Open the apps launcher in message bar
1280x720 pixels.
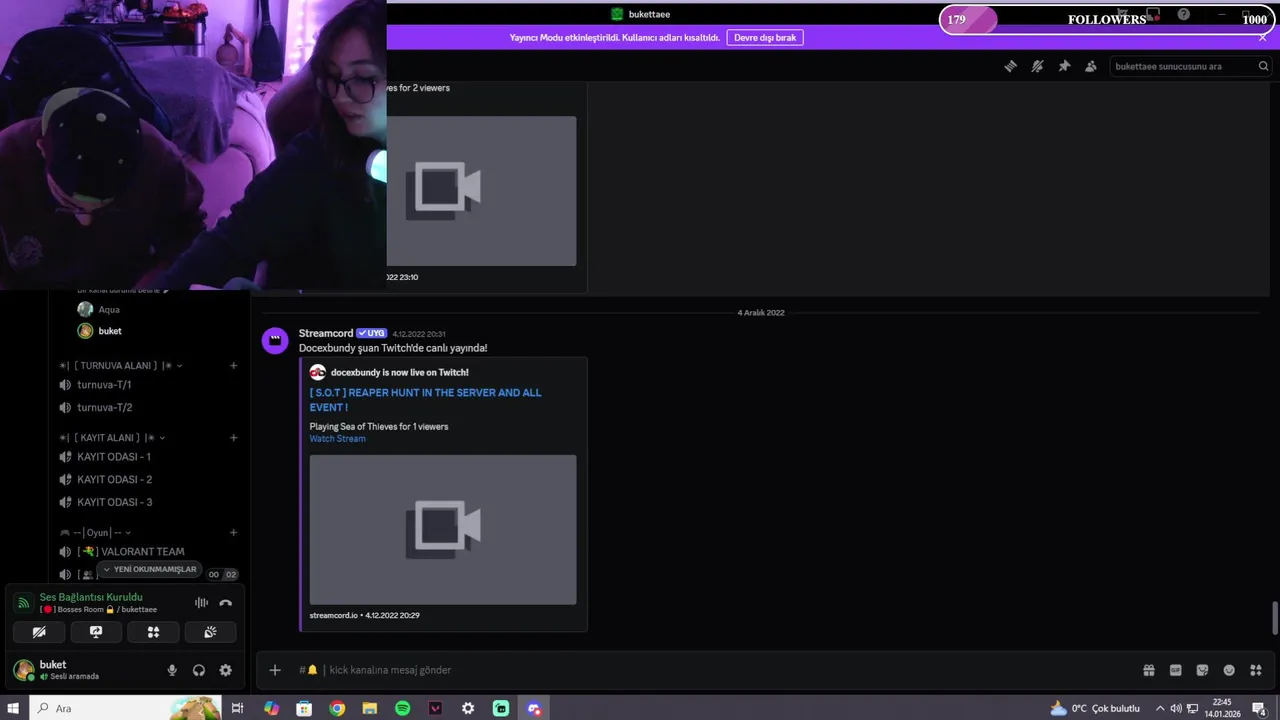point(1256,670)
